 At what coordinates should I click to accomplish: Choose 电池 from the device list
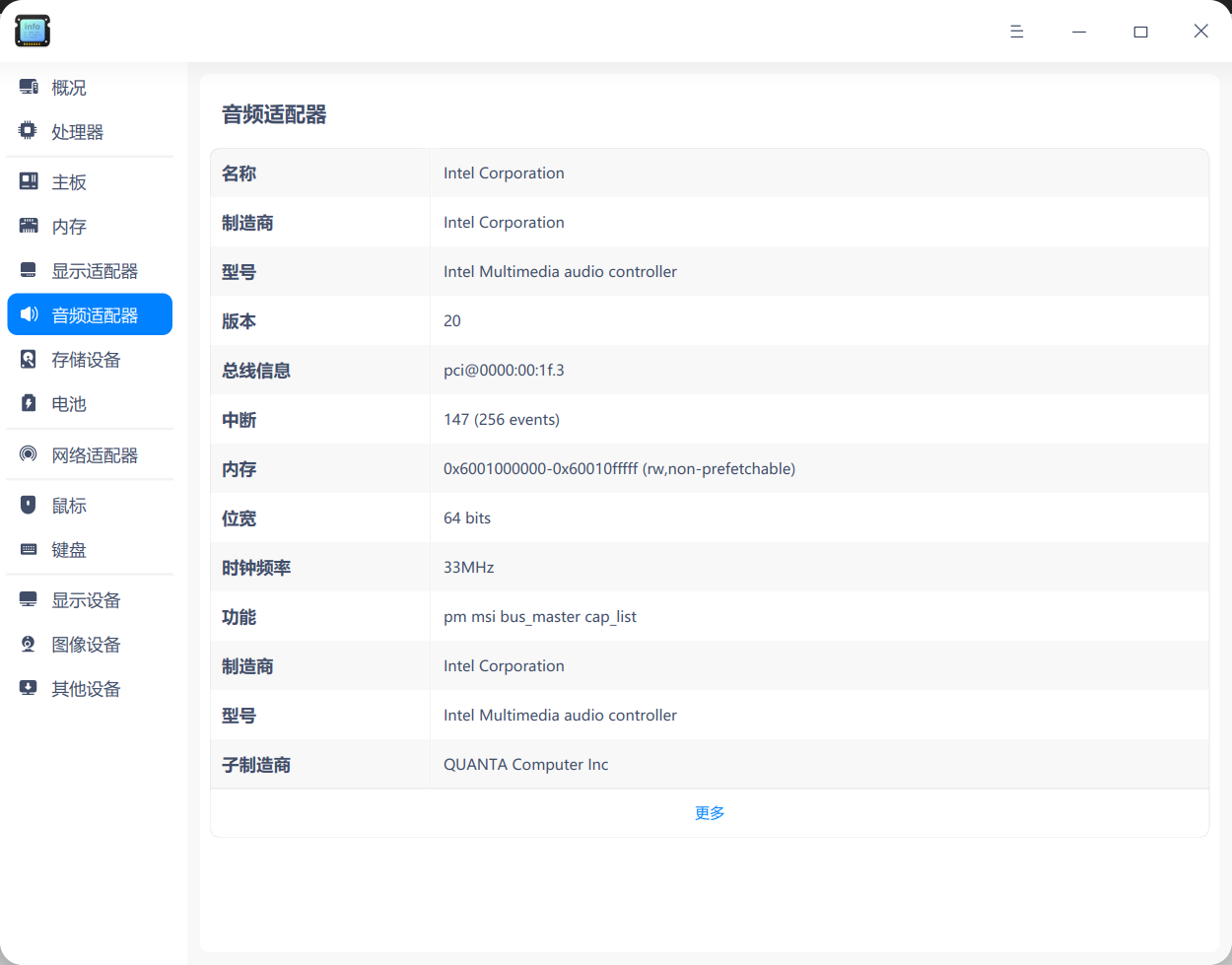90,404
